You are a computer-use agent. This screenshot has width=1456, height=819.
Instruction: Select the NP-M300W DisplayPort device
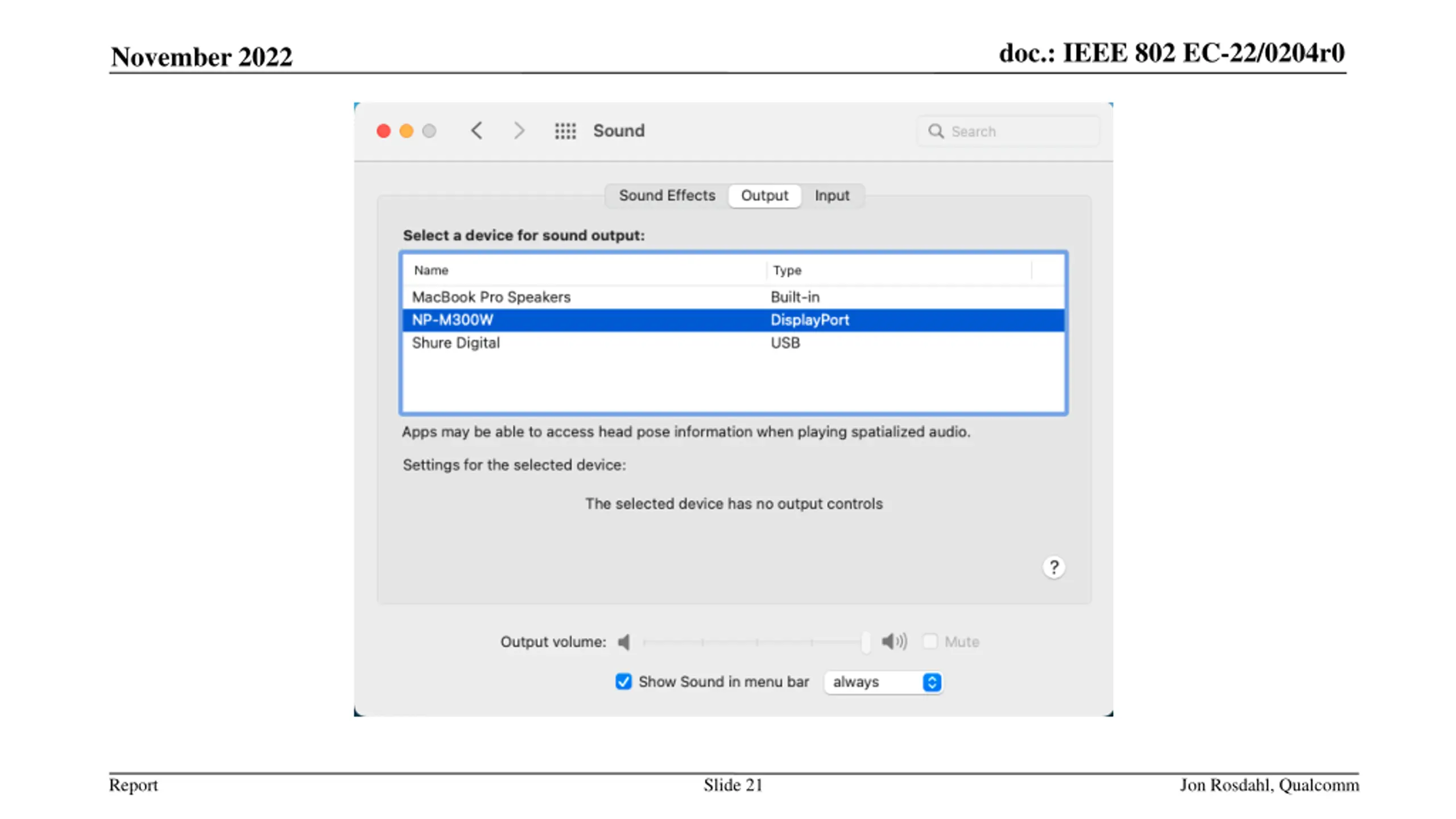pyautogui.click(x=733, y=320)
